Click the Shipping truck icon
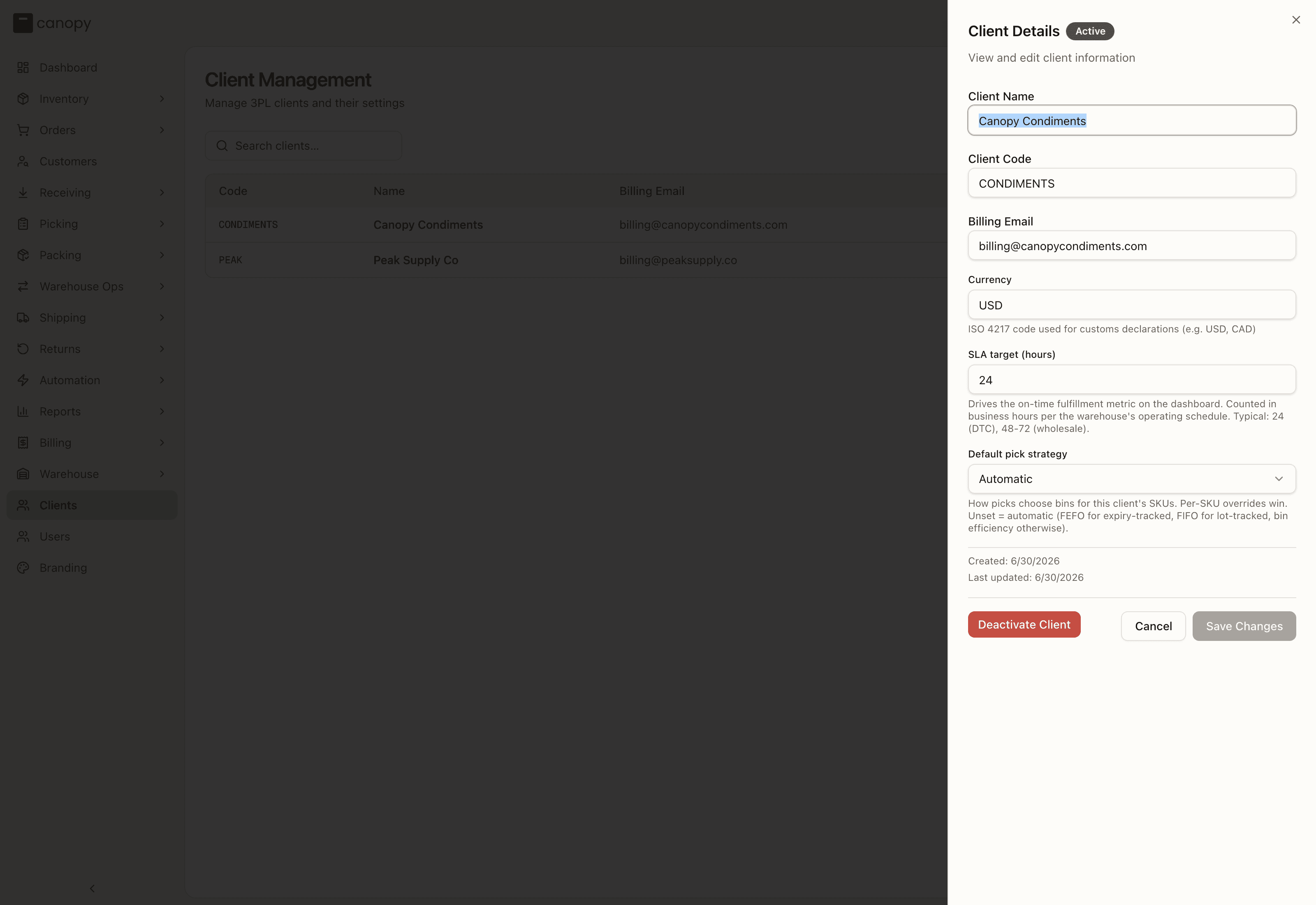The height and width of the screenshot is (905, 1316). point(23,318)
